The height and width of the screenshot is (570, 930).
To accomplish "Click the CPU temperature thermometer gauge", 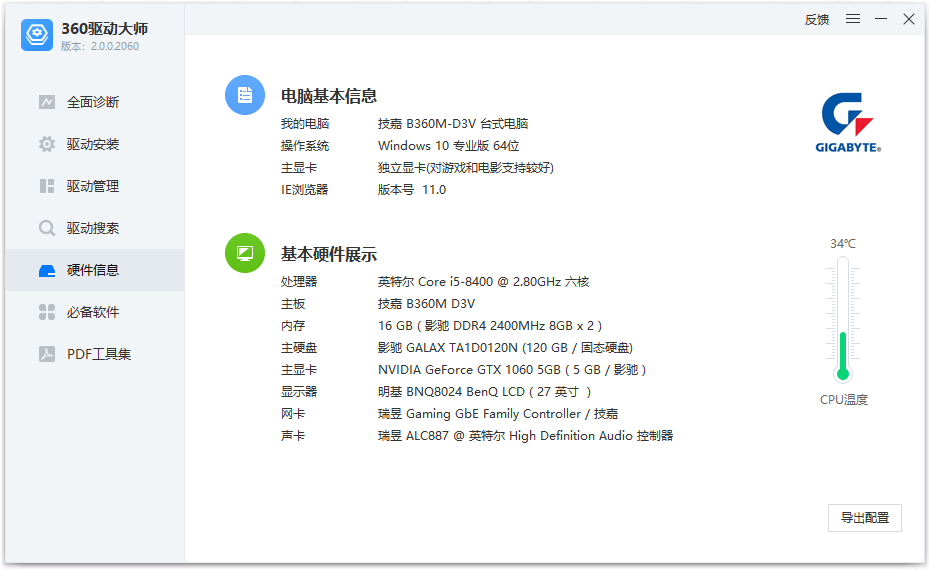I will pyautogui.click(x=843, y=319).
